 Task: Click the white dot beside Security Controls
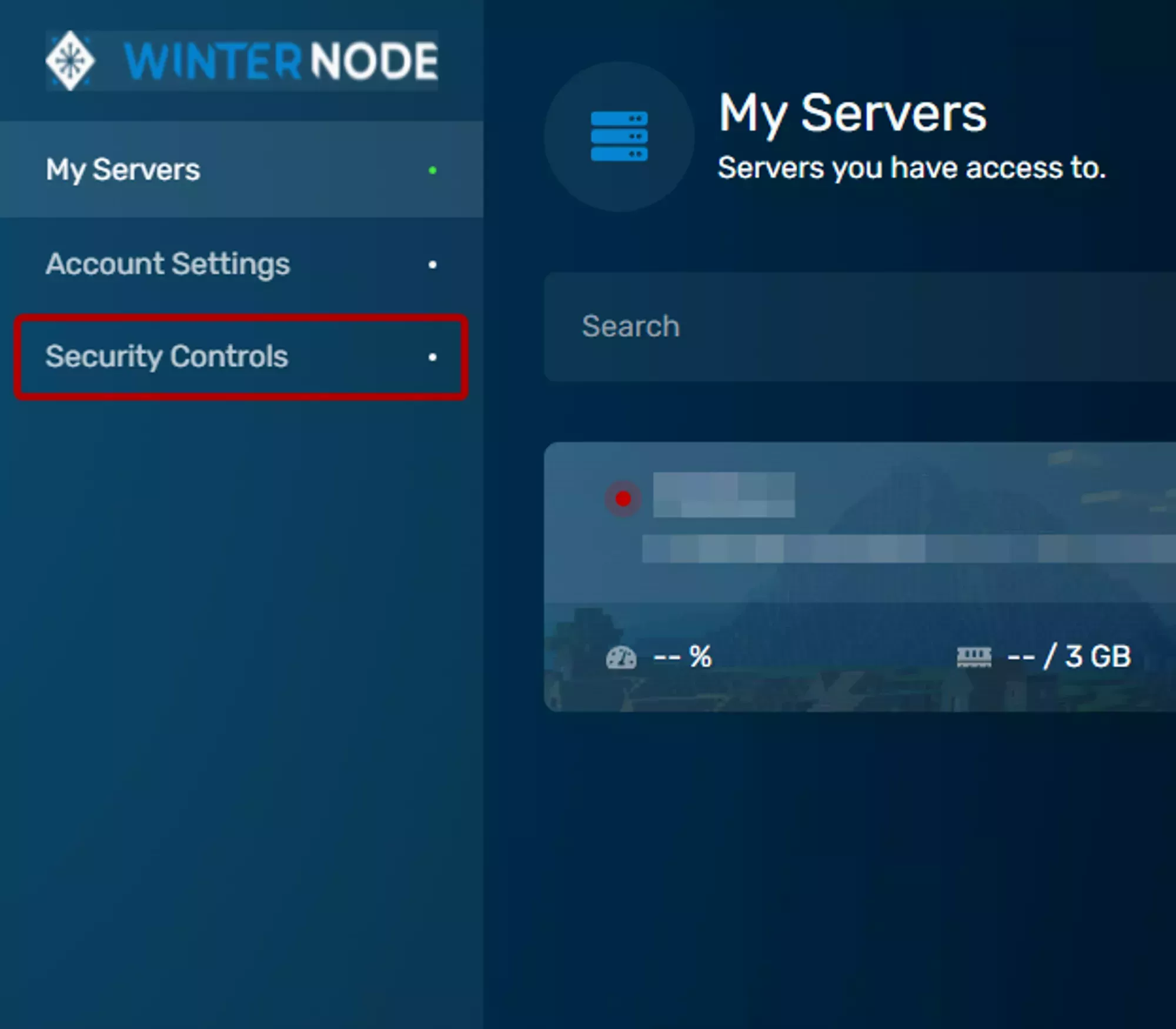pyautogui.click(x=433, y=356)
